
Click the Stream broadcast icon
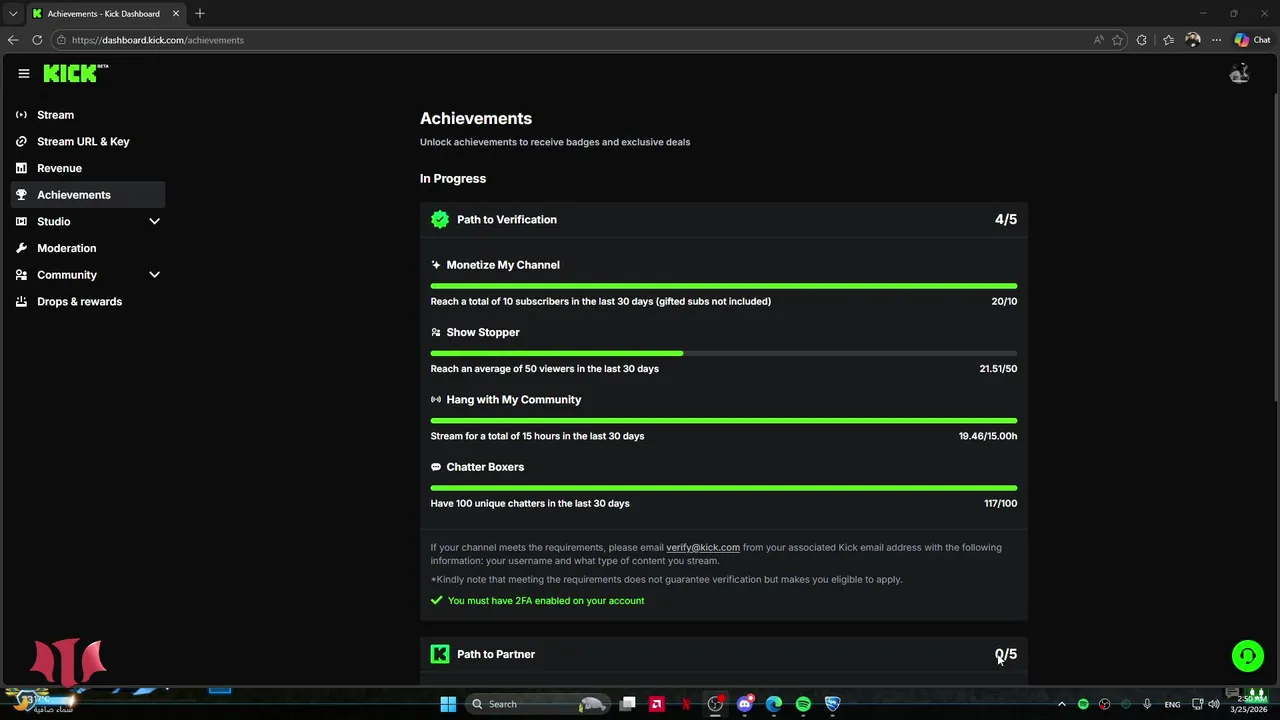coord(21,115)
